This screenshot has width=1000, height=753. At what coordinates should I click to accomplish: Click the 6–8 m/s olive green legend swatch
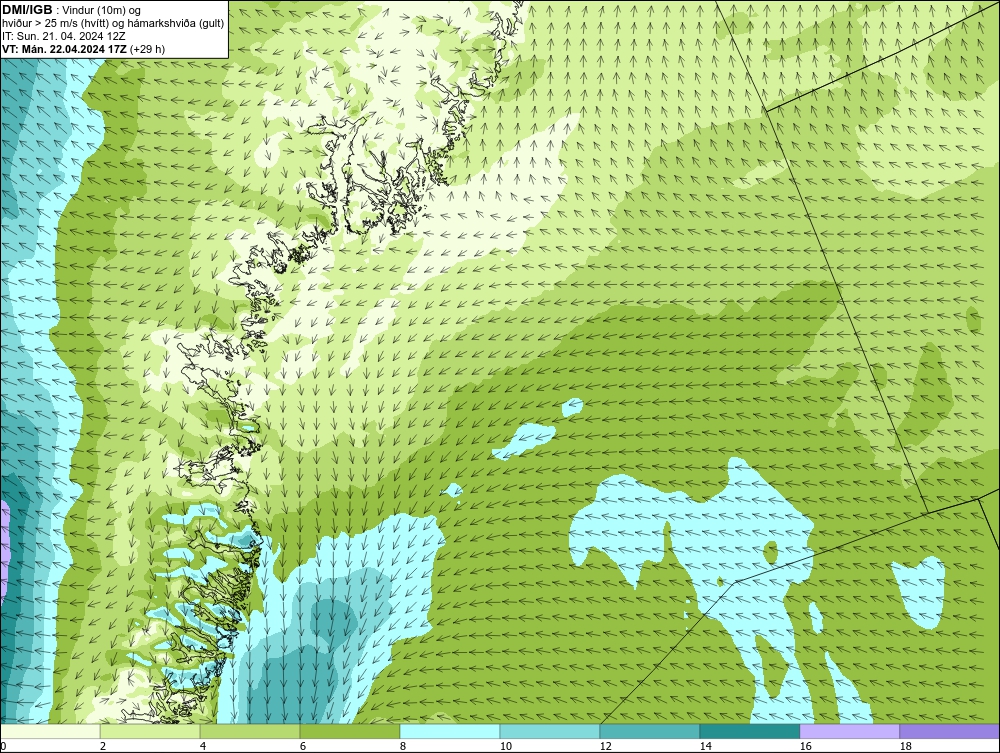point(350,731)
